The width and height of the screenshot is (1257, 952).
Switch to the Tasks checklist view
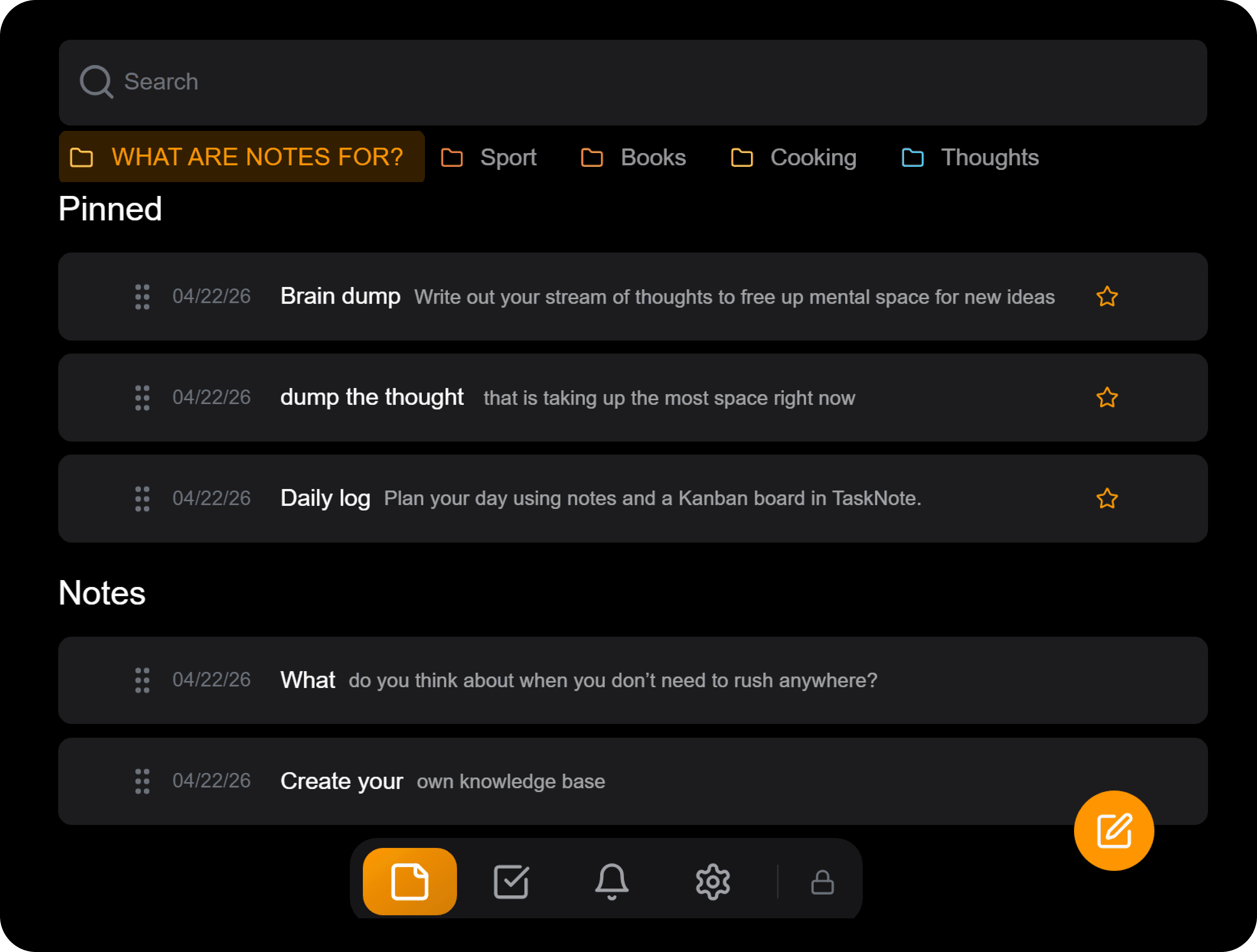[510, 881]
